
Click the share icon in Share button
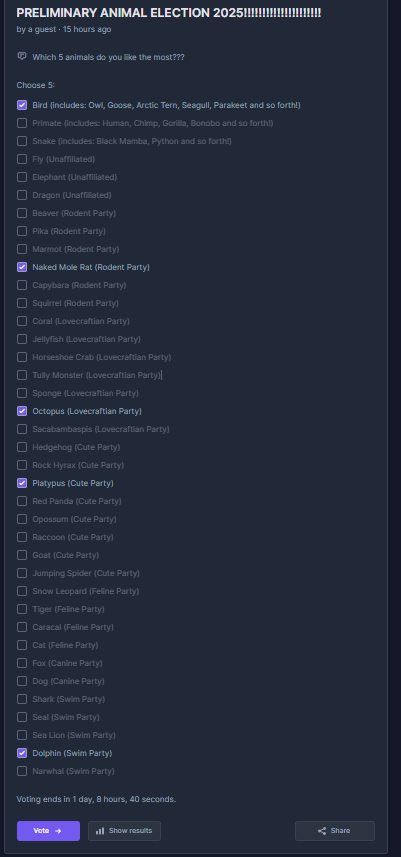(x=322, y=831)
